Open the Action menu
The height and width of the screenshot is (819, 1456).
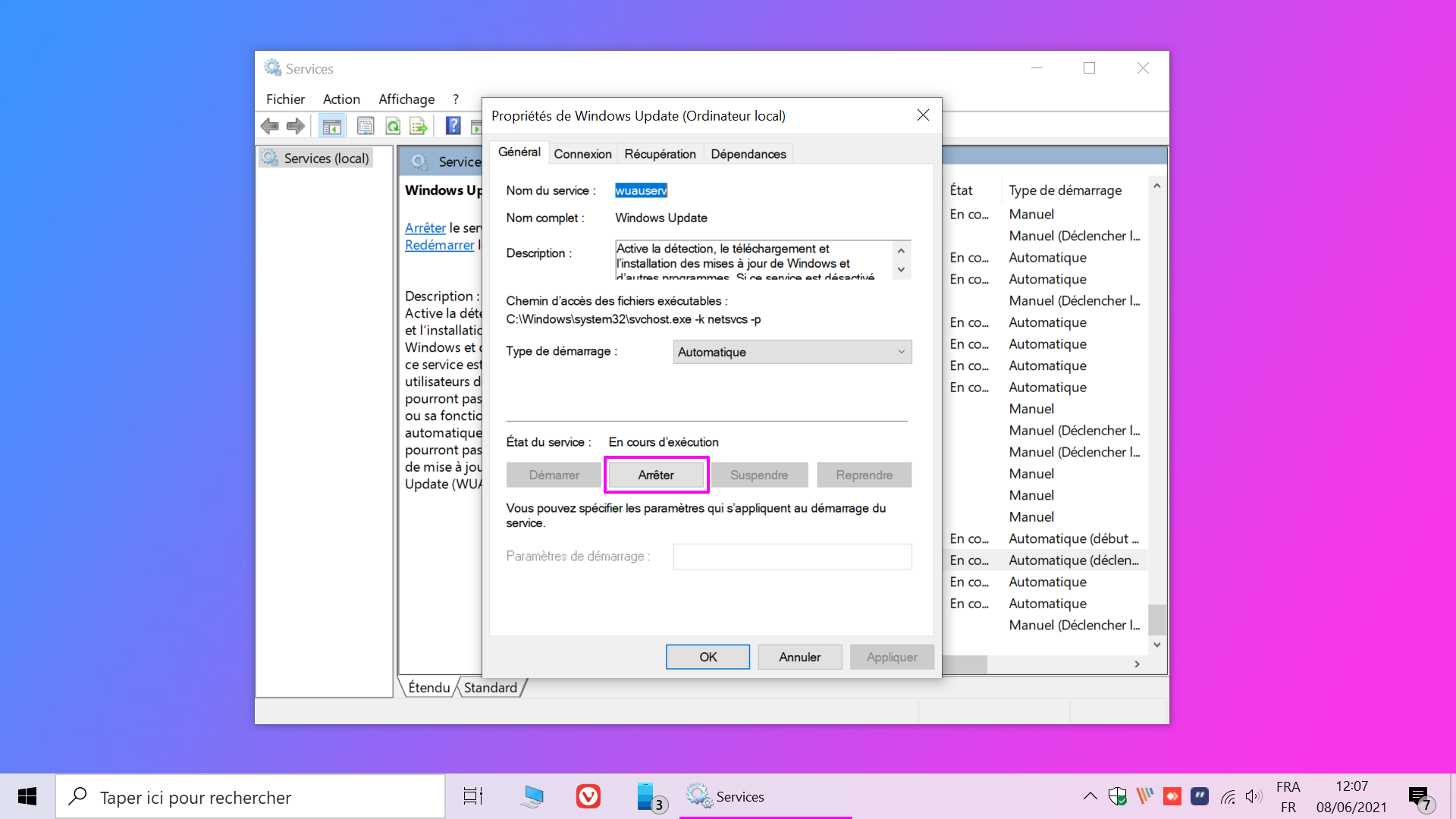click(341, 99)
